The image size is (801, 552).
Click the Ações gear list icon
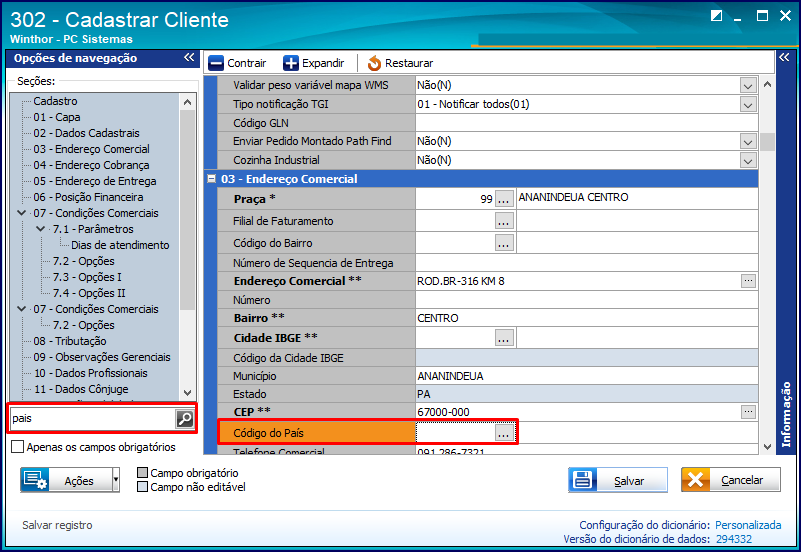click(35, 480)
